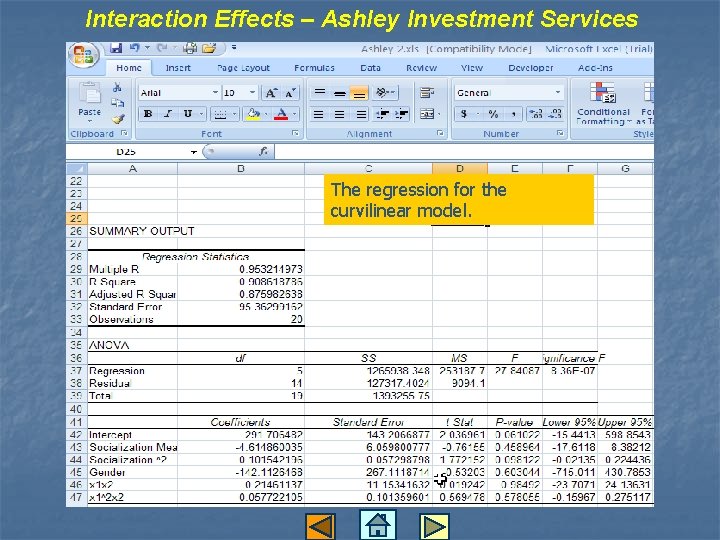Go to the Data tab

[x=370, y=68]
